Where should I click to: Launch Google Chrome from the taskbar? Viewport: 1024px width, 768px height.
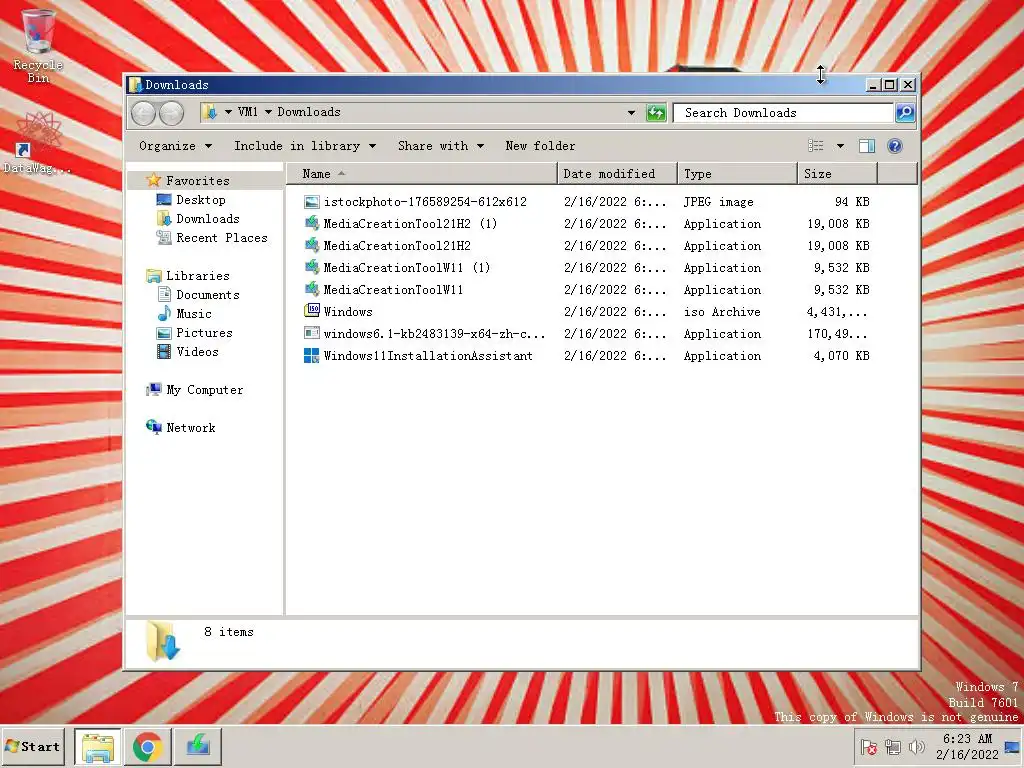click(148, 746)
